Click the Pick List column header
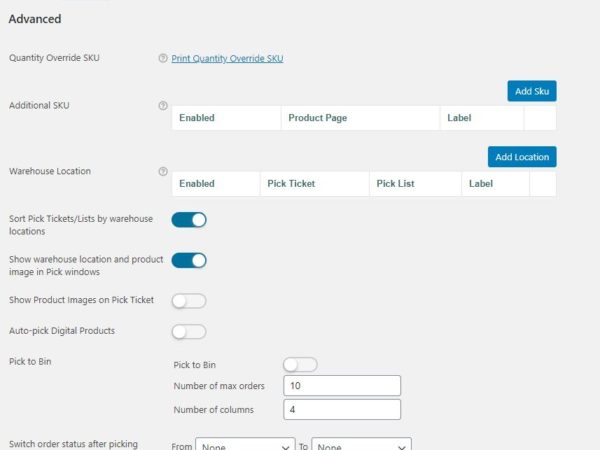The image size is (600, 450). 397,184
